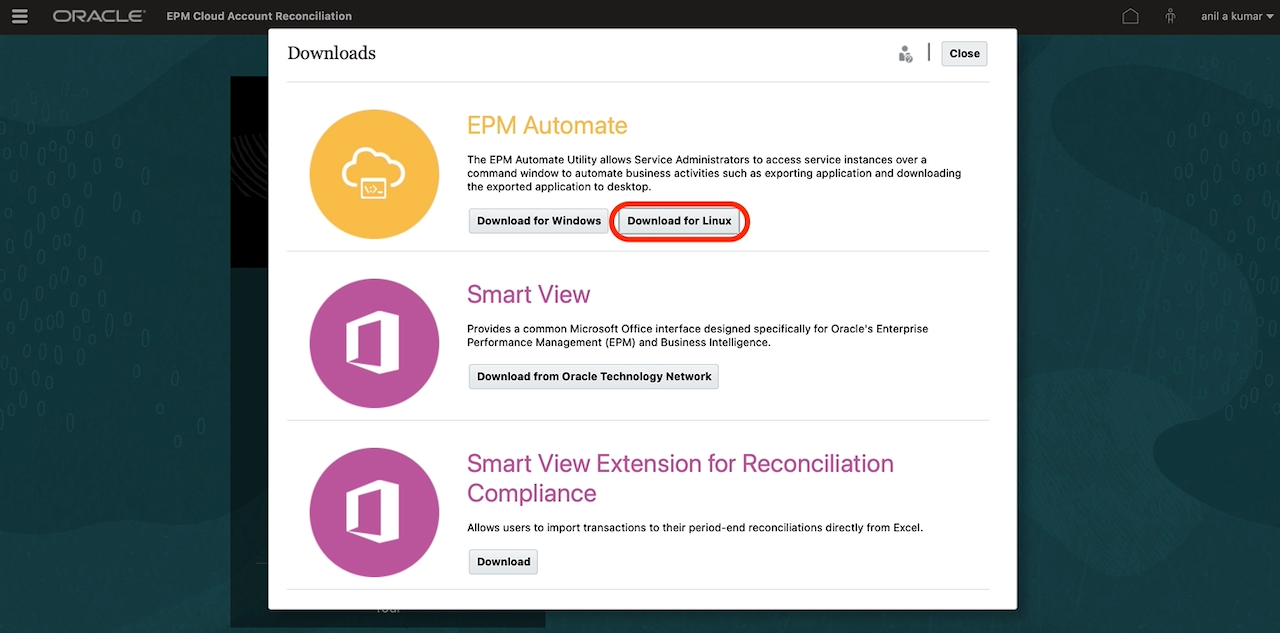
Task: Close the Downloads dialog
Action: (964, 54)
